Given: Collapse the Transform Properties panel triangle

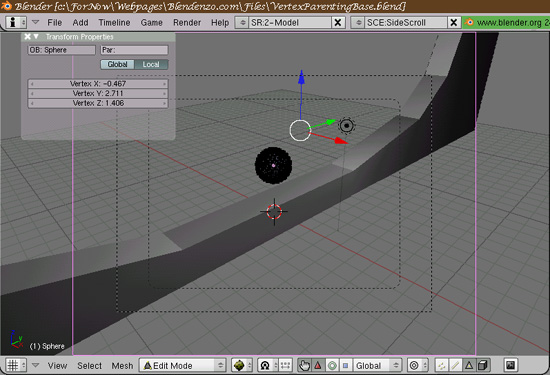Looking at the screenshot, I should click(x=36, y=36).
